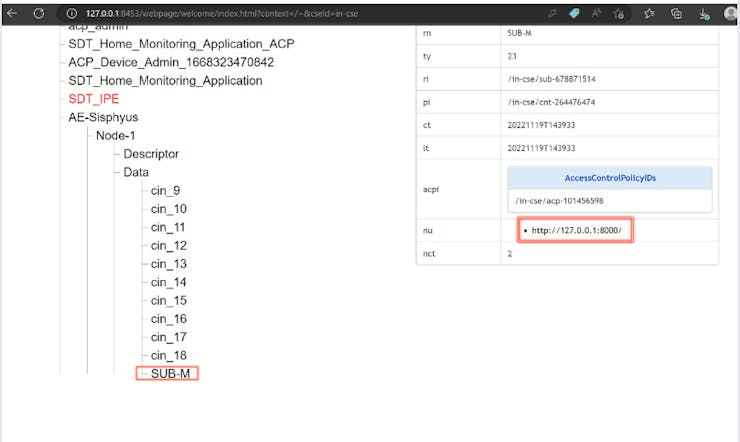Open the downloads icon in browser toolbar
Screen dimensions: 740x442
coord(704,14)
